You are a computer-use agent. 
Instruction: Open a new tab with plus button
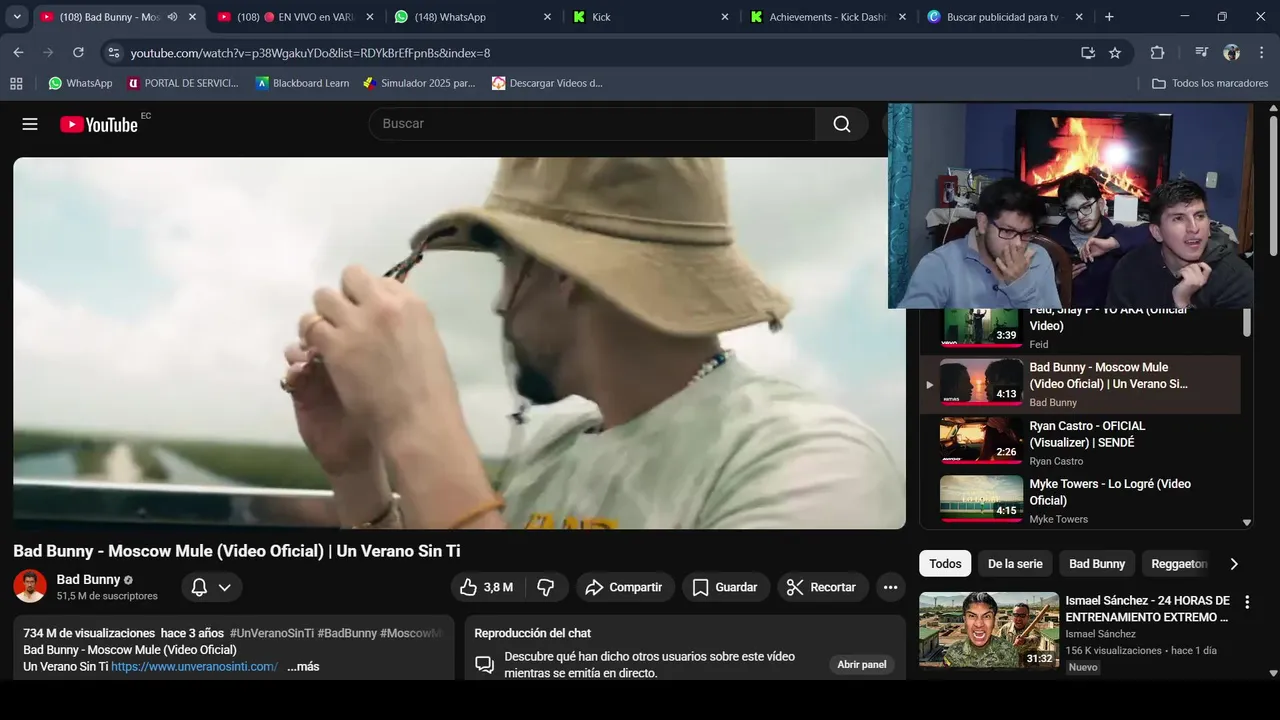(1109, 17)
